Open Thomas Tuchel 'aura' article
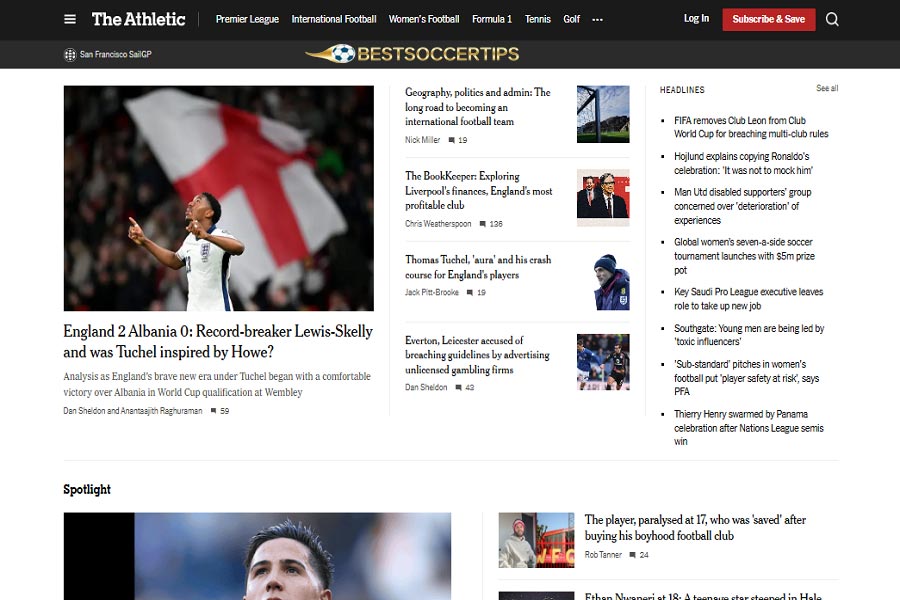 pos(478,267)
